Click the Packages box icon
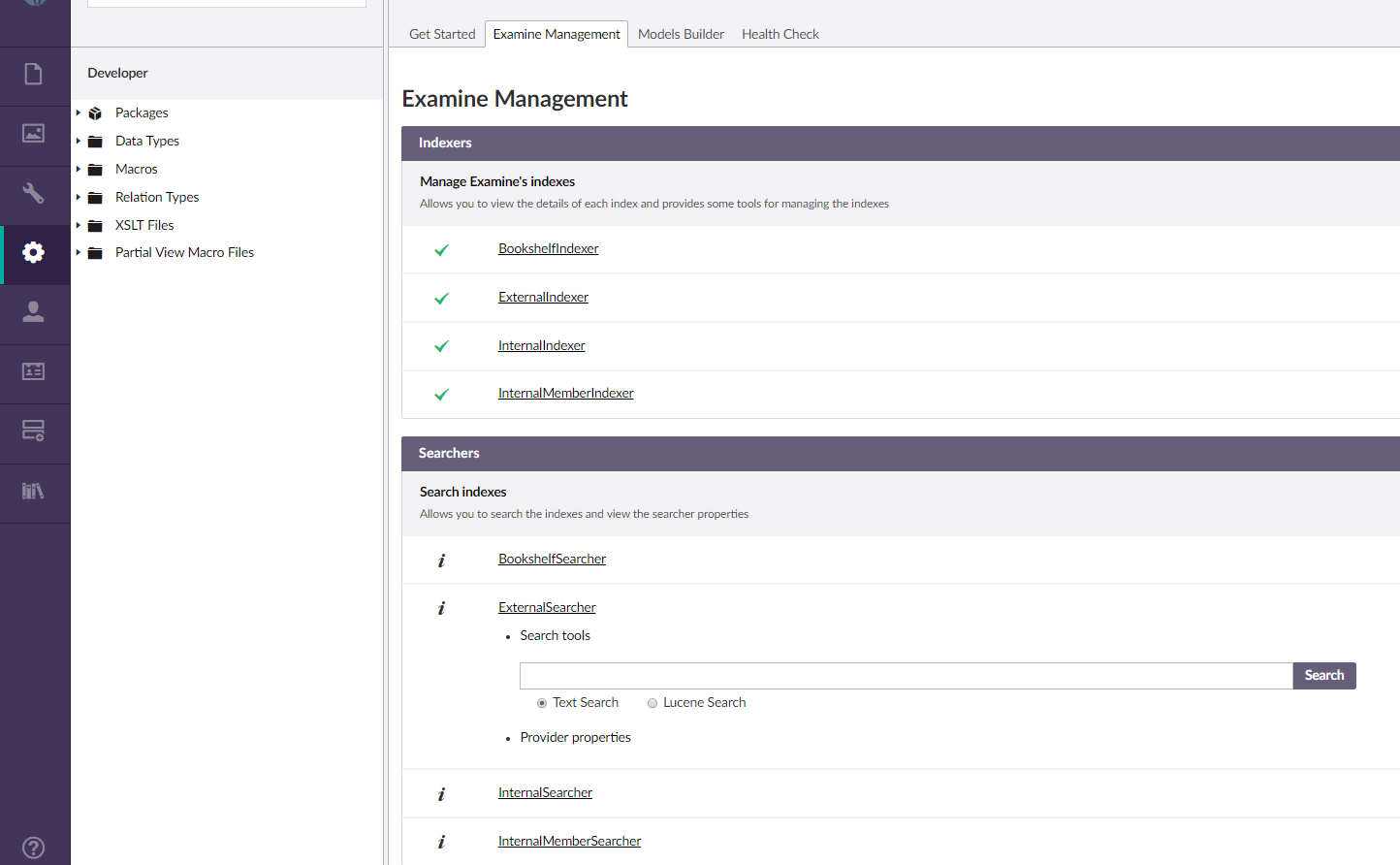The height and width of the screenshot is (865, 1400). click(95, 113)
